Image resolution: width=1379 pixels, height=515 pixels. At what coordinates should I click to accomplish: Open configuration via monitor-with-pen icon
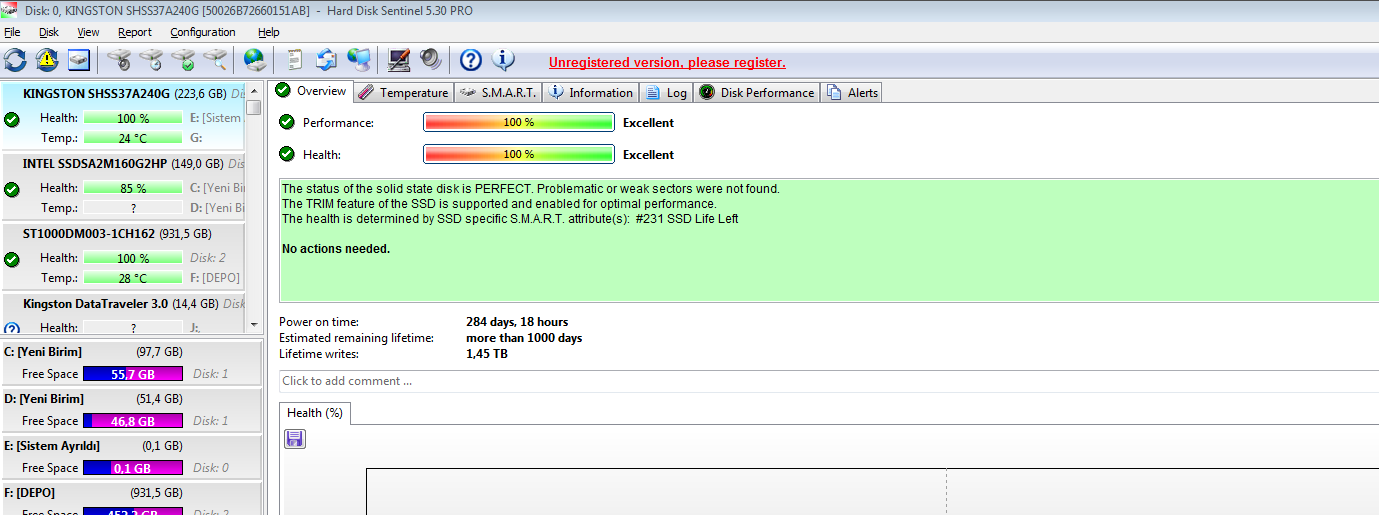coord(399,60)
